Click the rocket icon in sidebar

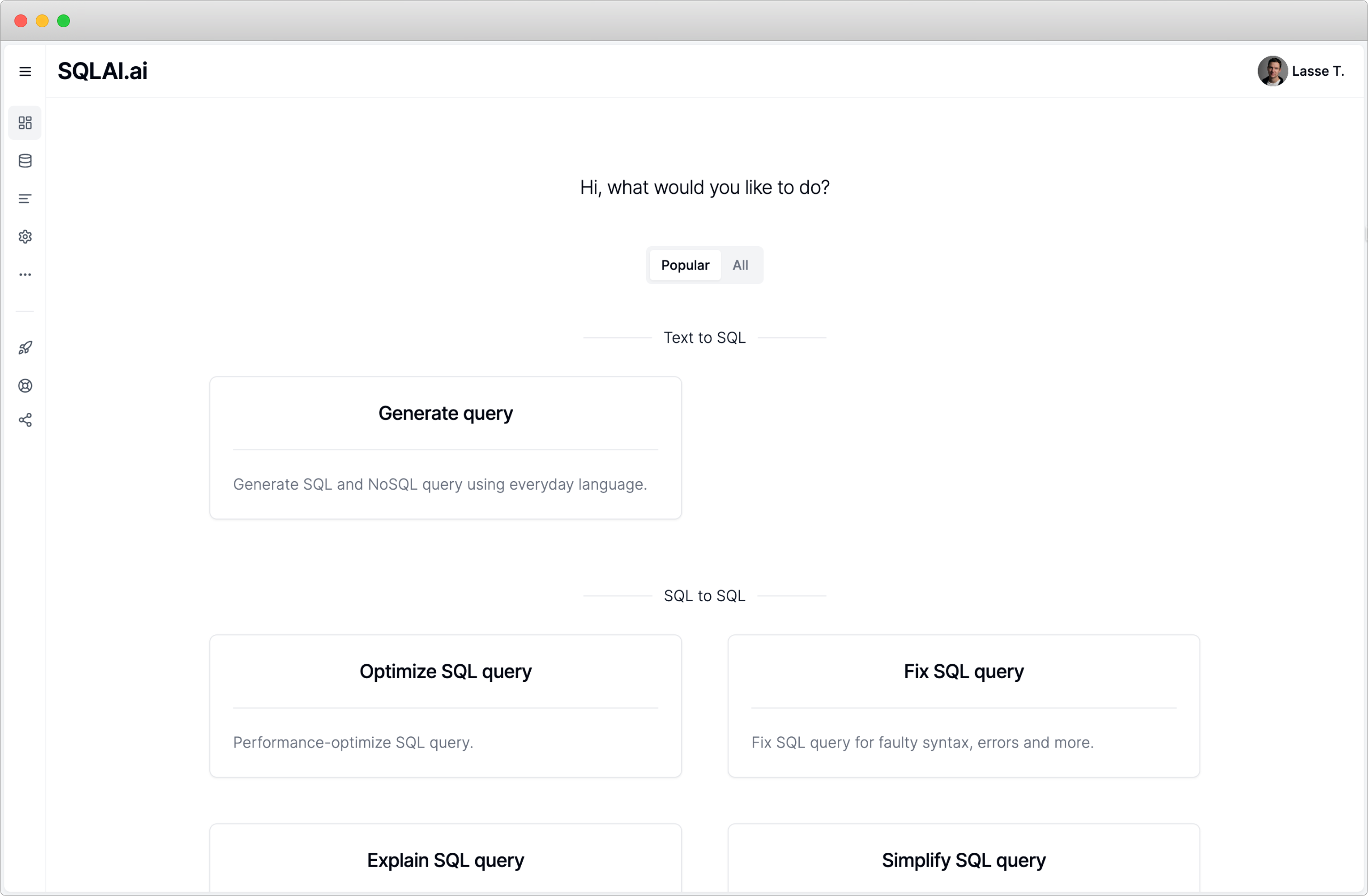(x=25, y=348)
